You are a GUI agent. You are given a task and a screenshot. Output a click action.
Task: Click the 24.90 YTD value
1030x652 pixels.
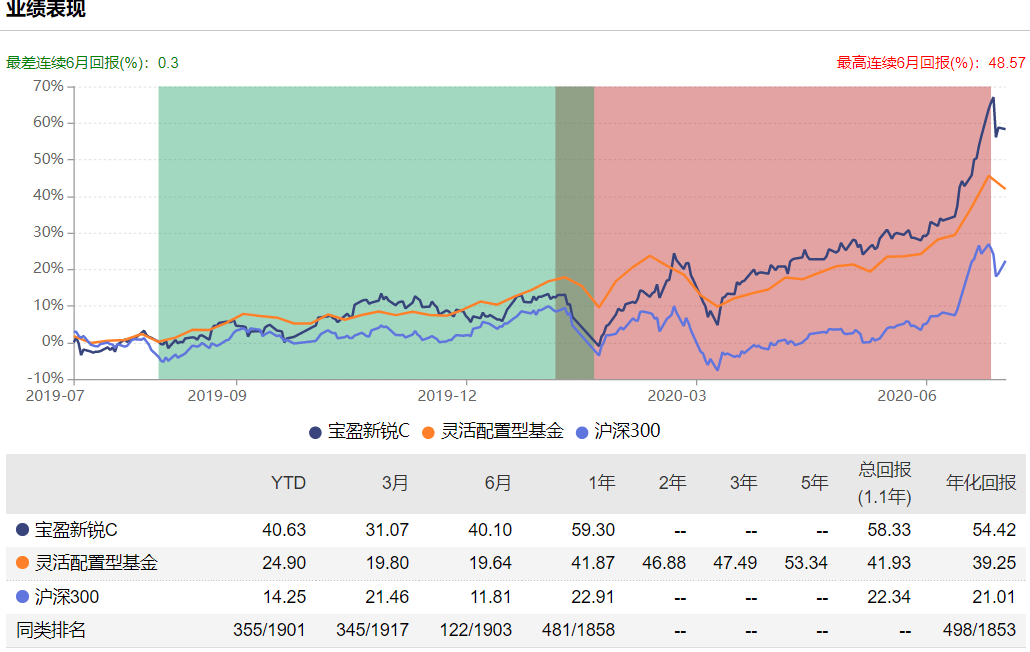pos(284,563)
